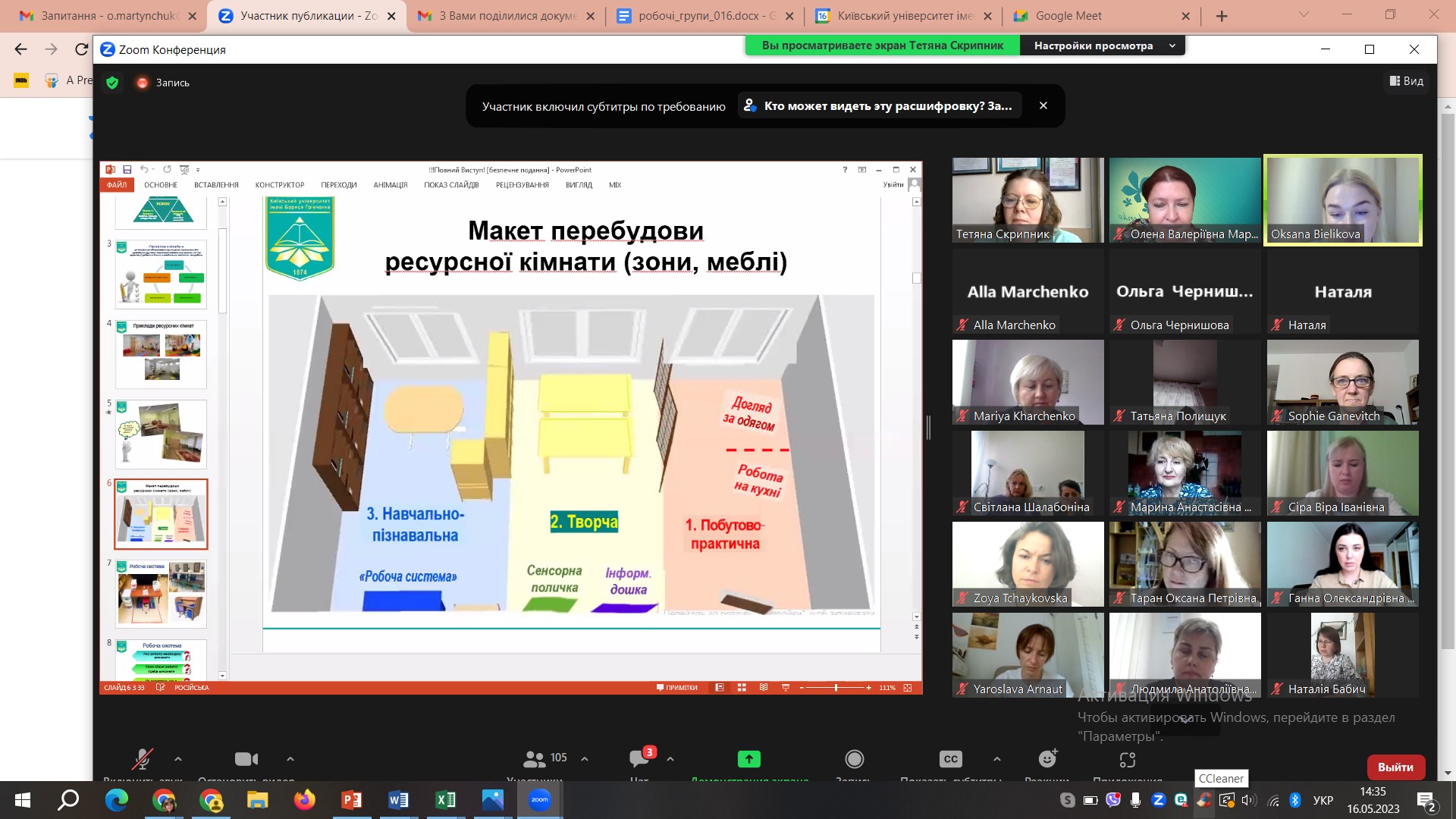
Task: Click the red Выйти button
Action: click(x=1395, y=767)
